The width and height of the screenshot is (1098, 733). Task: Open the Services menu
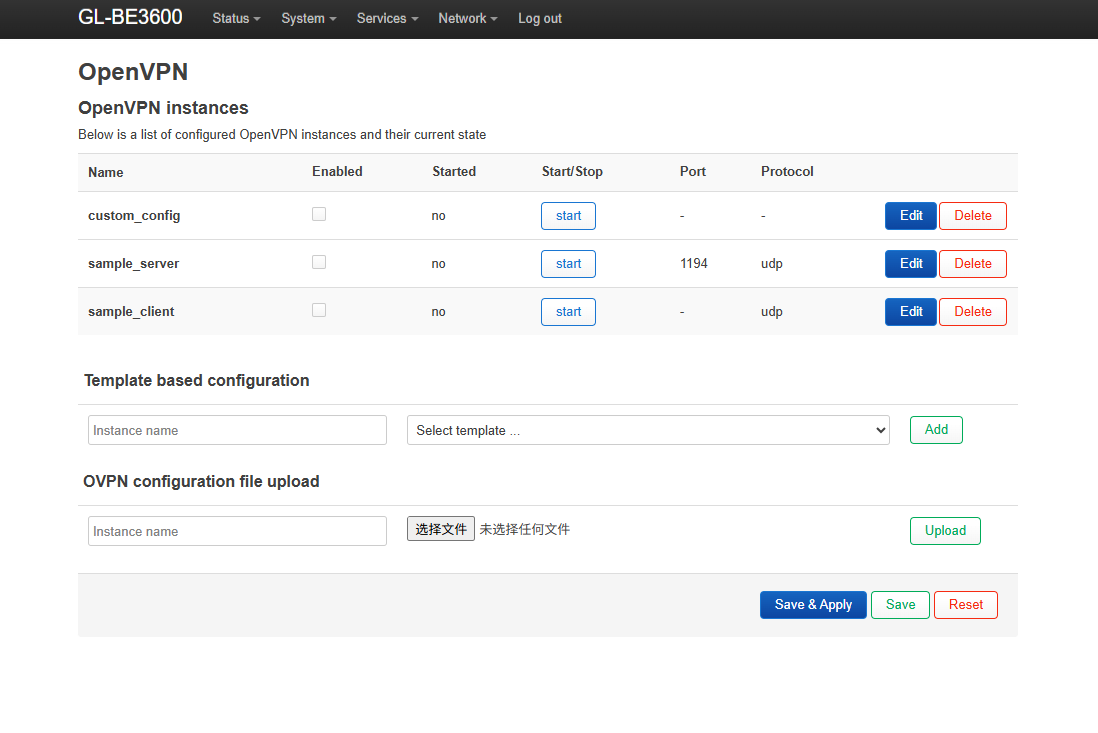387,18
